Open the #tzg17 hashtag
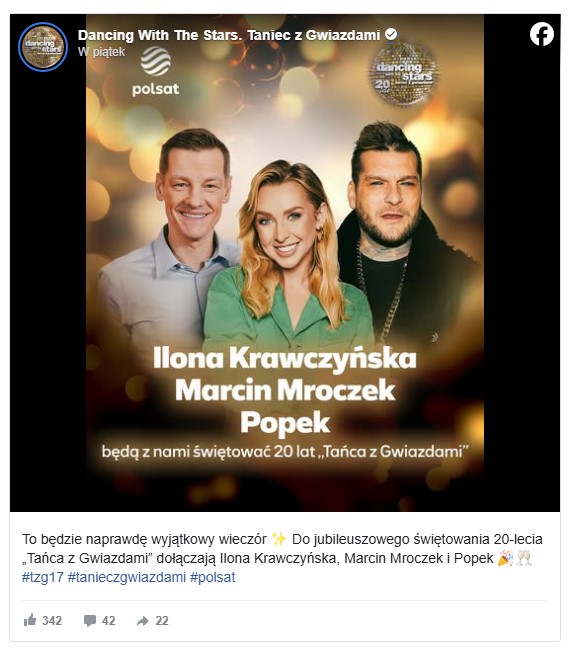Image resolution: width=571 pixels, height=655 pixels. click(43, 577)
